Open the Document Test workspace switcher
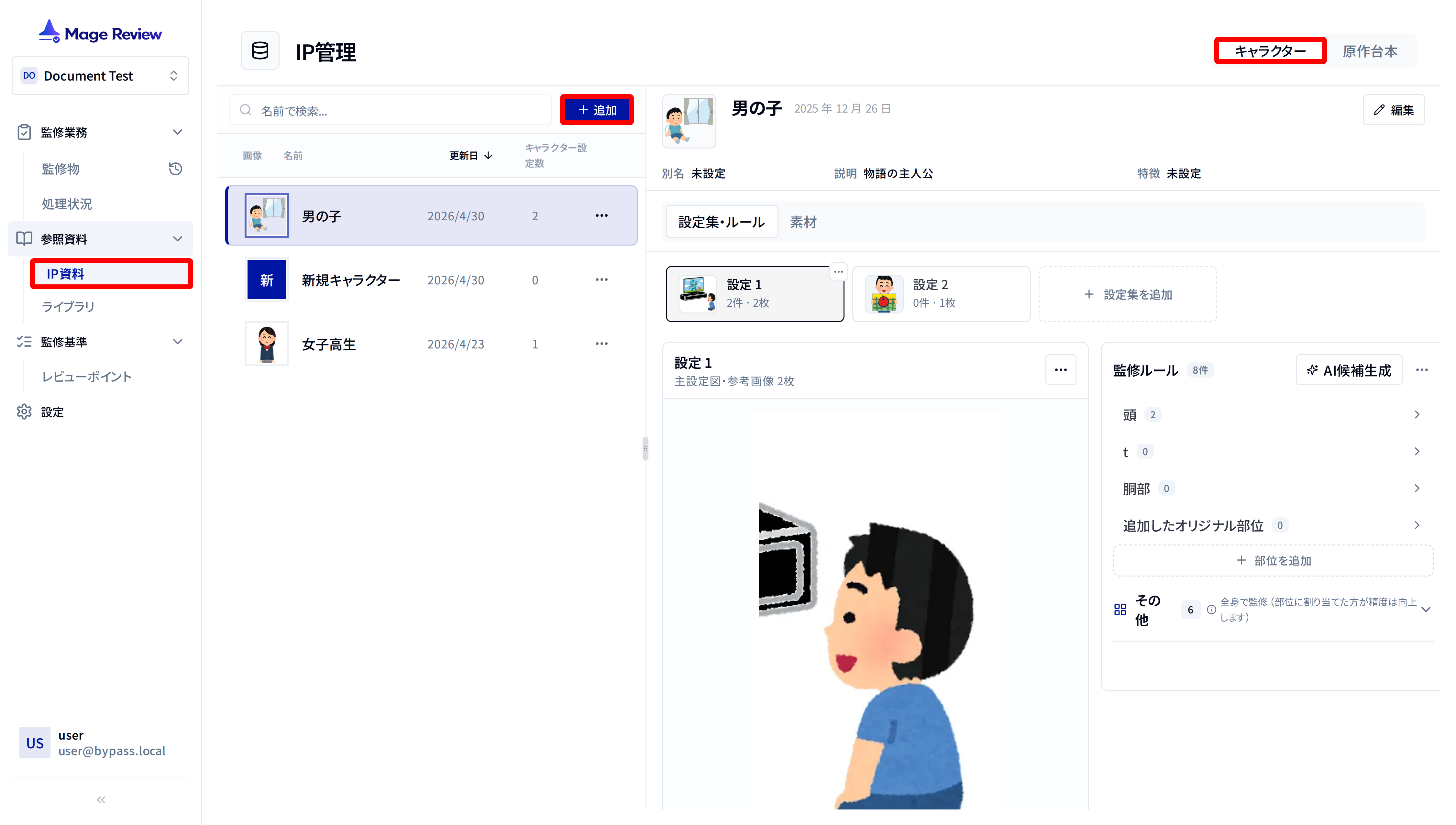The width and height of the screenshot is (1456, 825). click(x=100, y=75)
